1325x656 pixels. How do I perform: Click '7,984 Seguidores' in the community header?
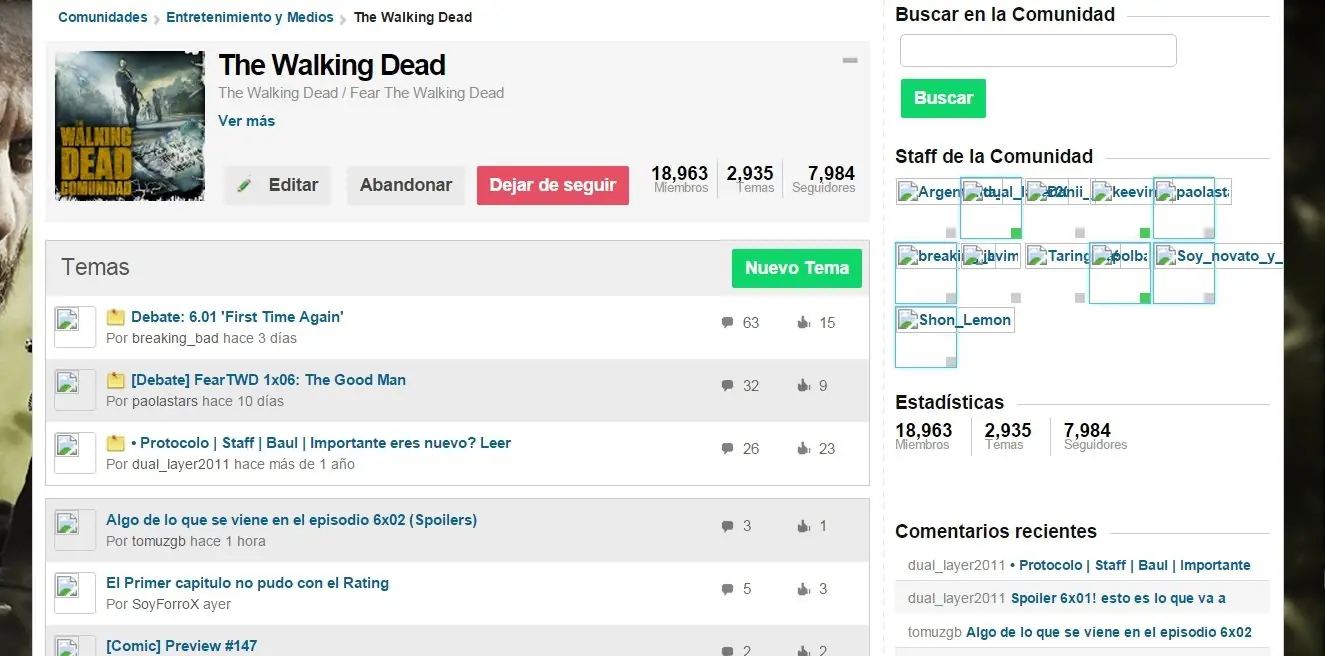(823, 179)
